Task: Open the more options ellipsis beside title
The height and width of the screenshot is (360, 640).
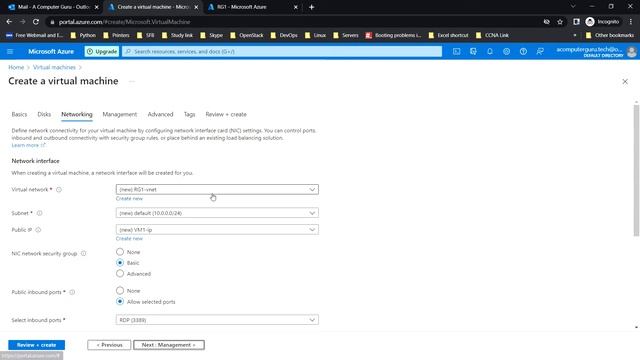Action: pyautogui.click(x=131, y=81)
